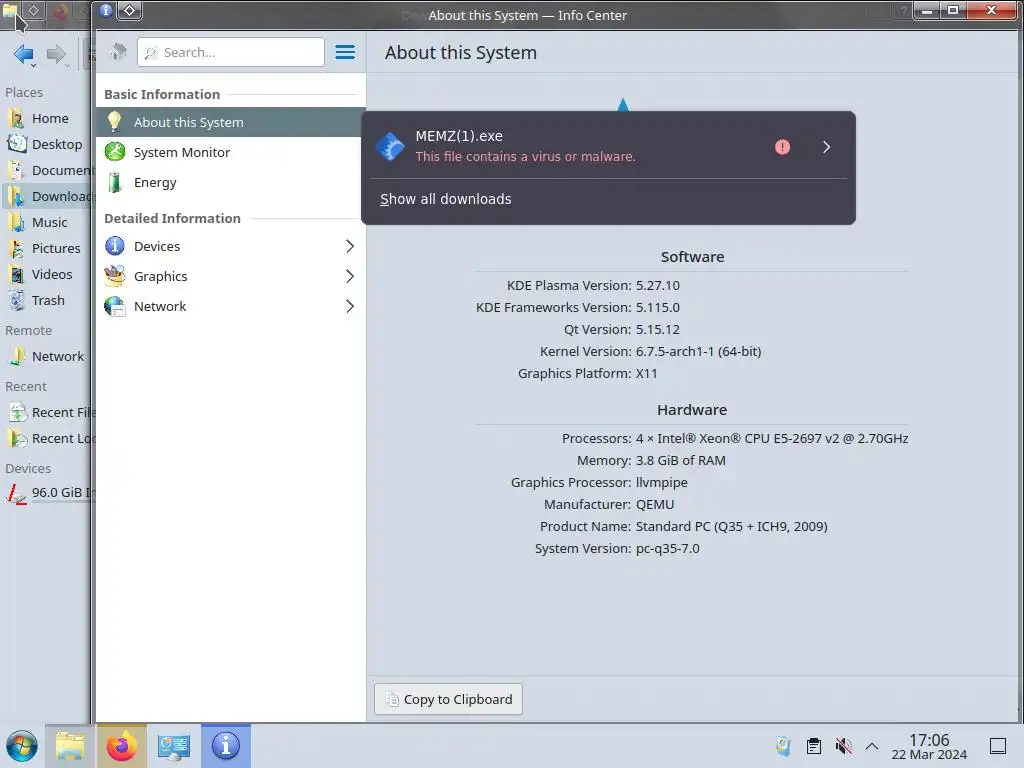Click the Devices info icon in the sidebar

tap(115, 246)
